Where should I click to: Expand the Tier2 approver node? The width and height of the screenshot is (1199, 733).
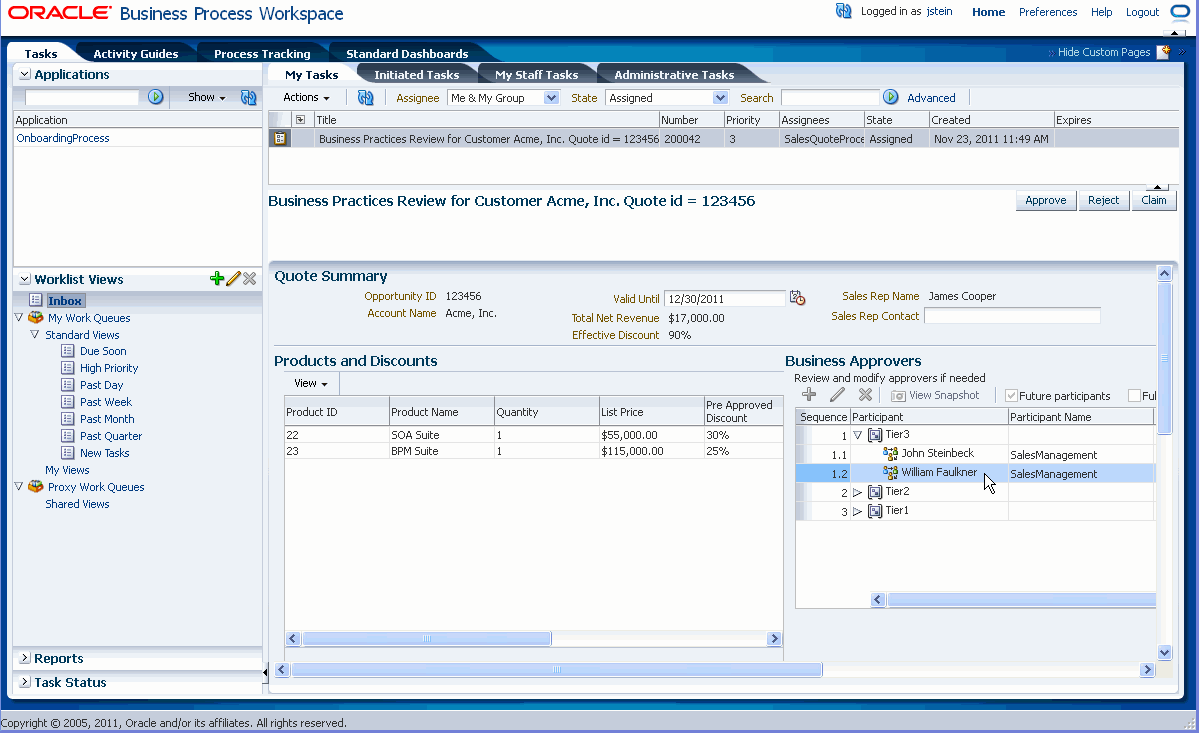tap(857, 492)
